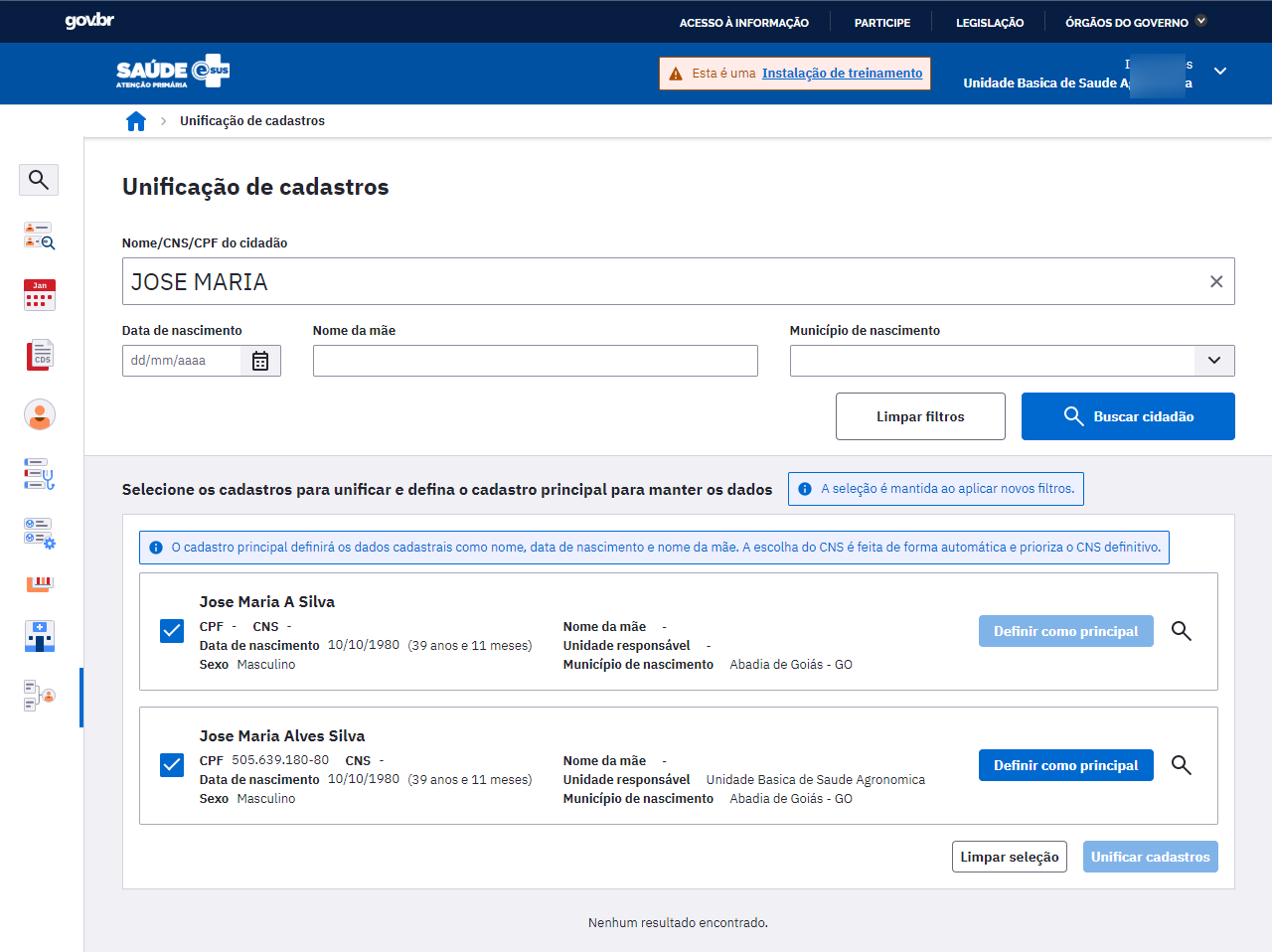Click the Nome da mãe input field
This screenshot has width=1272, height=952.
click(535, 361)
